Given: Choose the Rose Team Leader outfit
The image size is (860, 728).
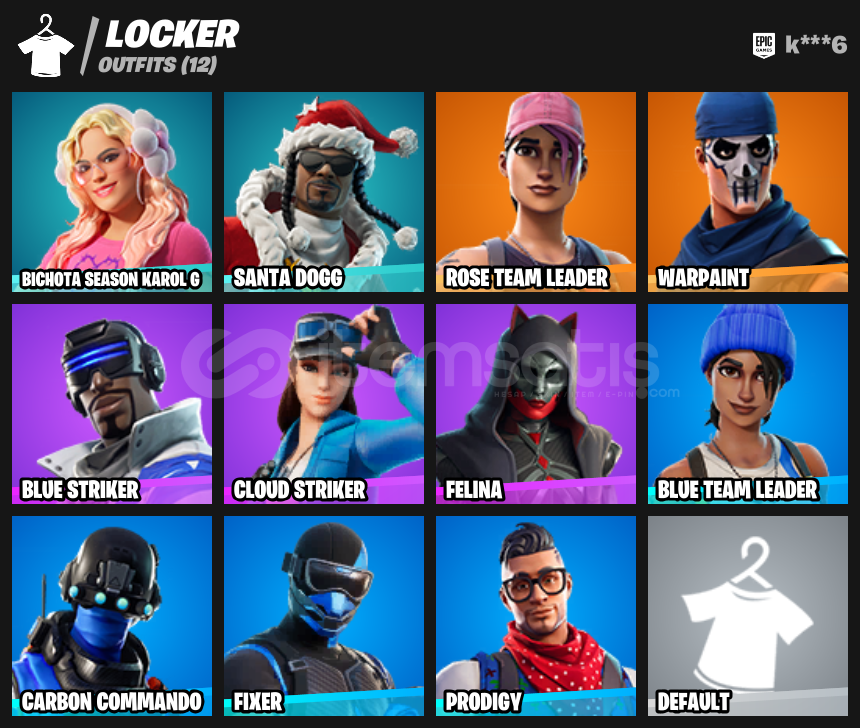Looking at the screenshot, I should (x=536, y=192).
